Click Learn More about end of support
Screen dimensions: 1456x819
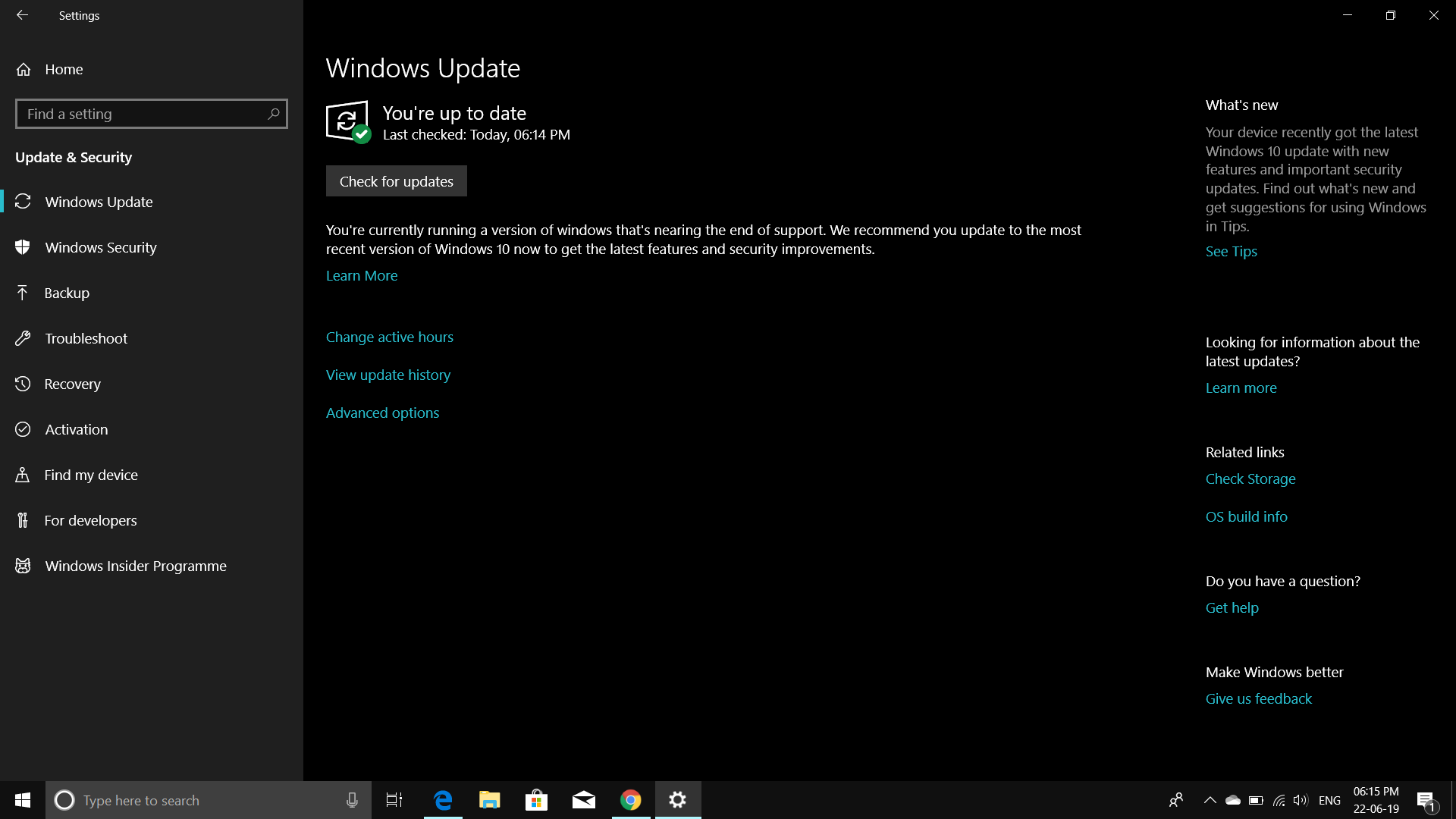coord(362,276)
